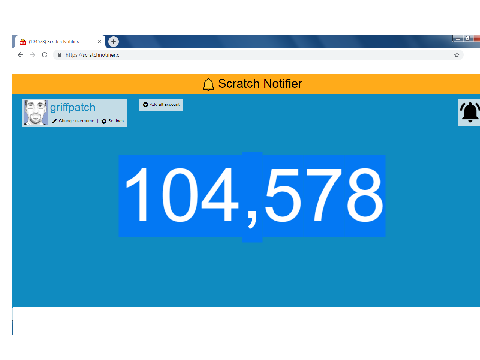Click the pencil edit link under griffpatch
The width and height of the screenshot is (480, 360).
(73, 121)
